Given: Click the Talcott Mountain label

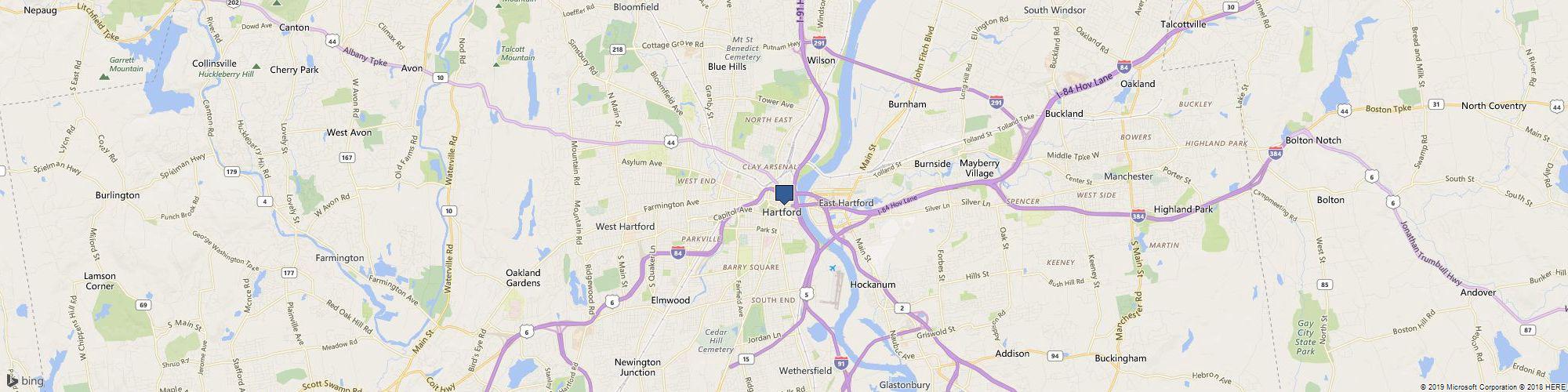Looking at the screenshot, I should [x=517, y=53].
